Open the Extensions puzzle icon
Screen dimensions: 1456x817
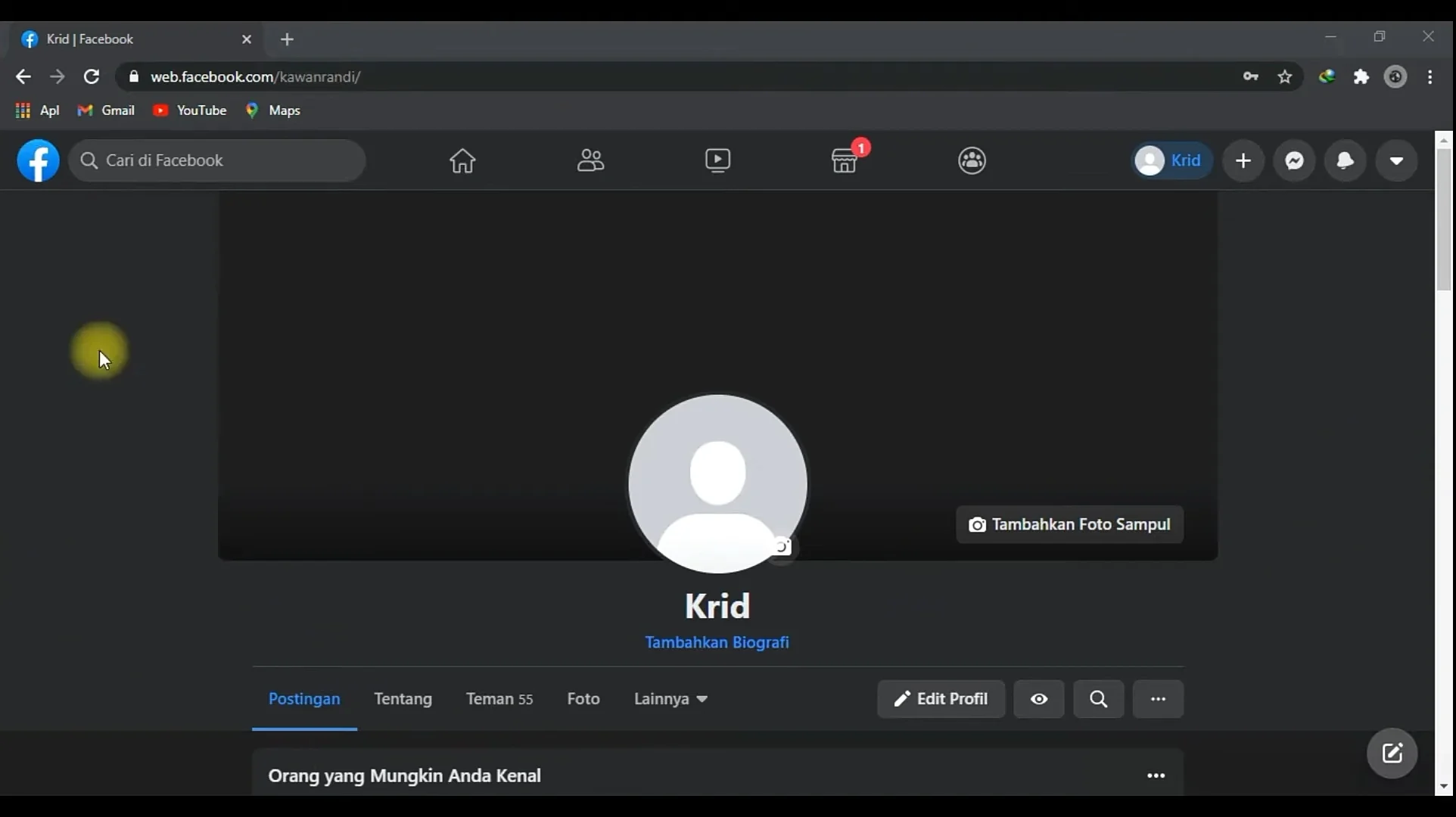pyautogui.click(x=1361, y=76)
